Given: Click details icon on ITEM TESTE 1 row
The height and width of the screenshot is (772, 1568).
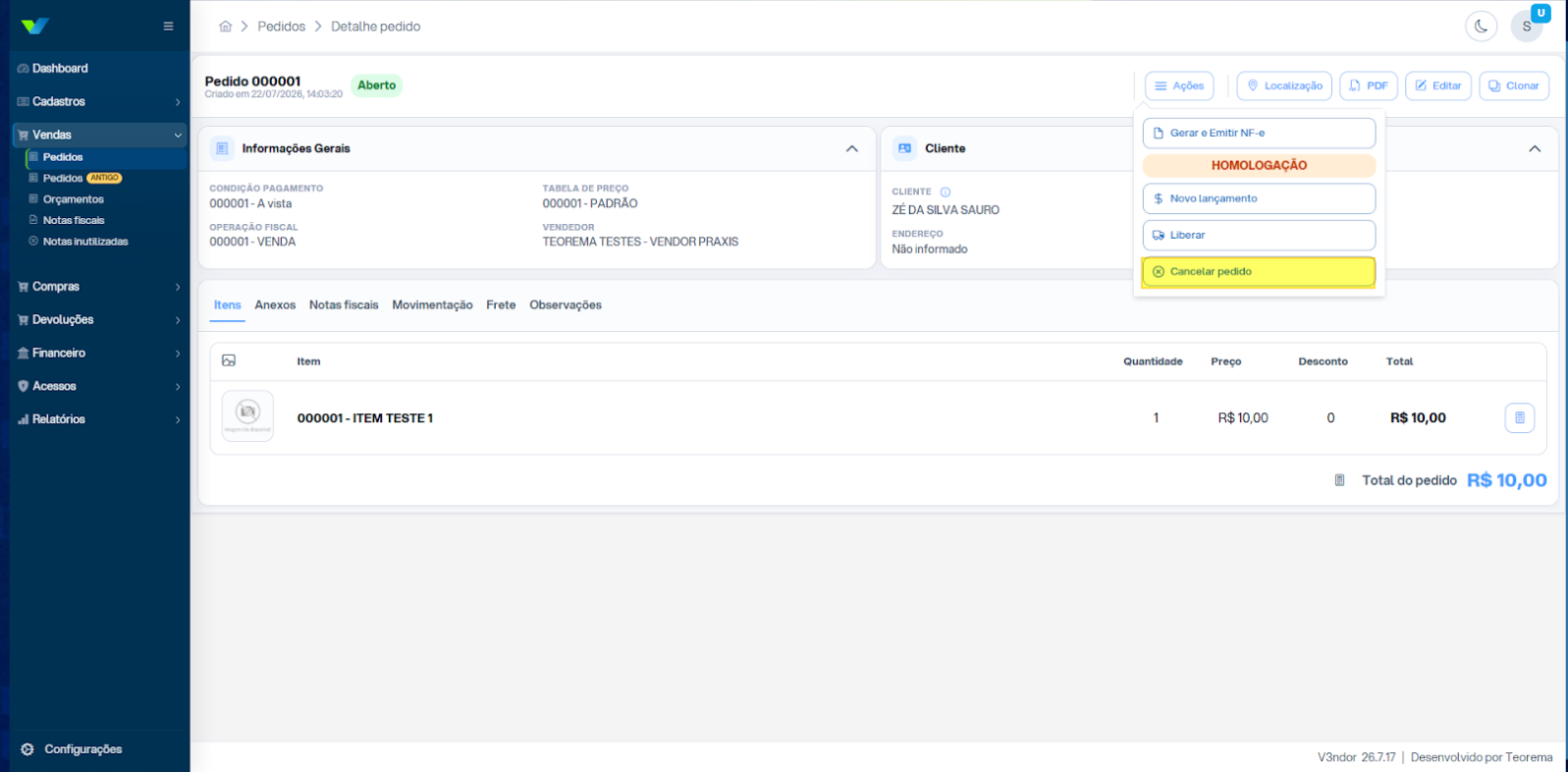Looking at the screenshot, I should click(1519, 418).
